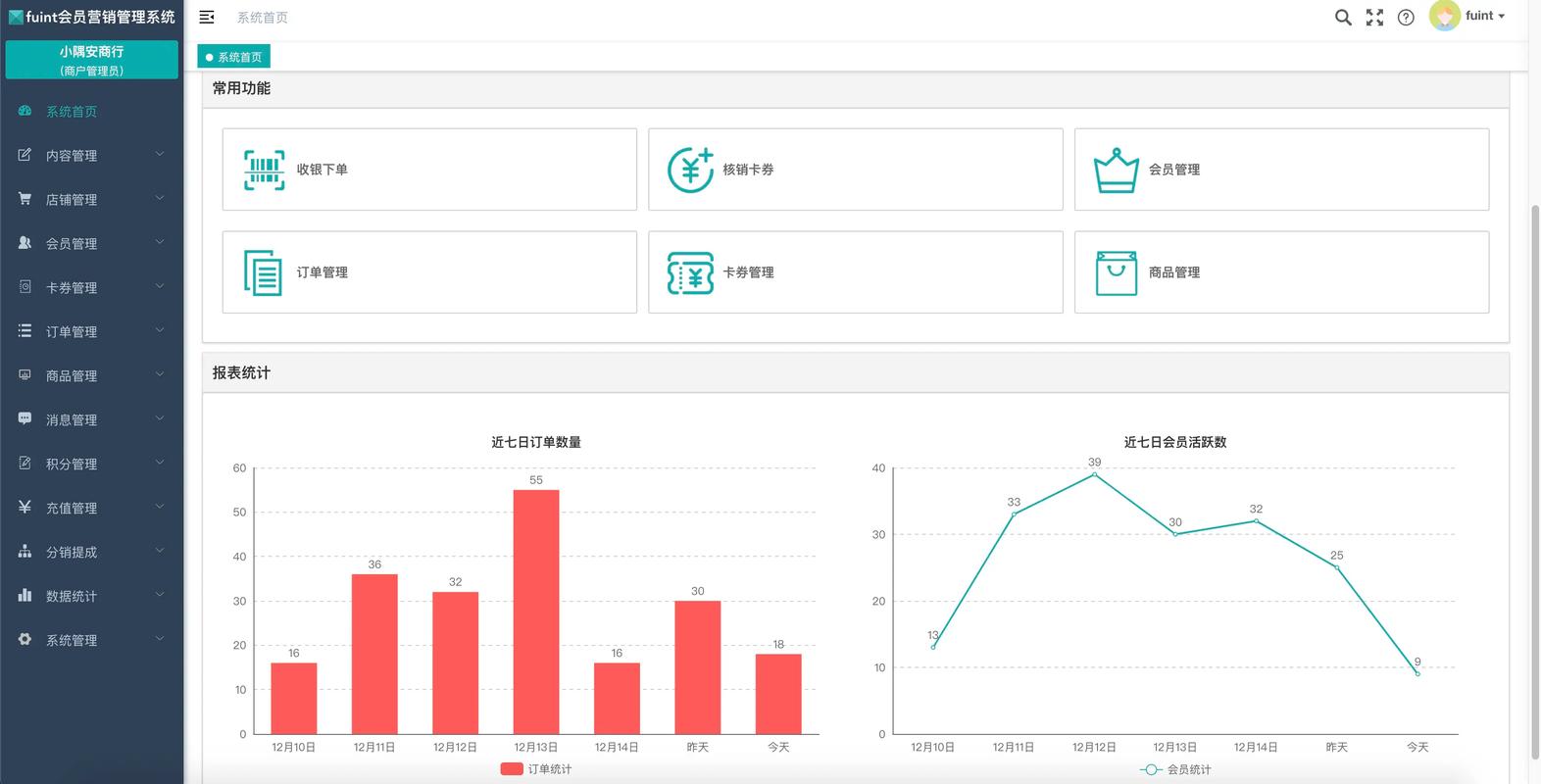Expand the 内容管理 menu chevron
1541x784 pixels.
(x=160, y=154)
